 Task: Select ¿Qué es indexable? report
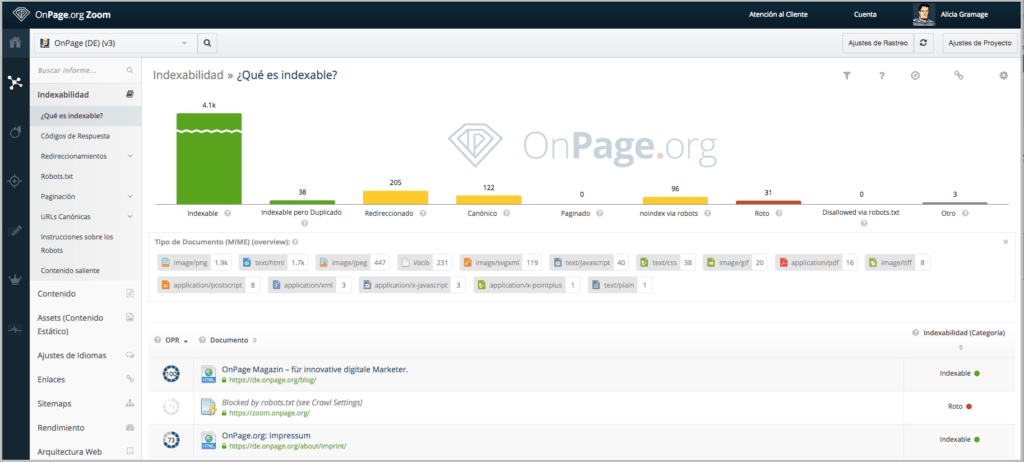point(86,116)
